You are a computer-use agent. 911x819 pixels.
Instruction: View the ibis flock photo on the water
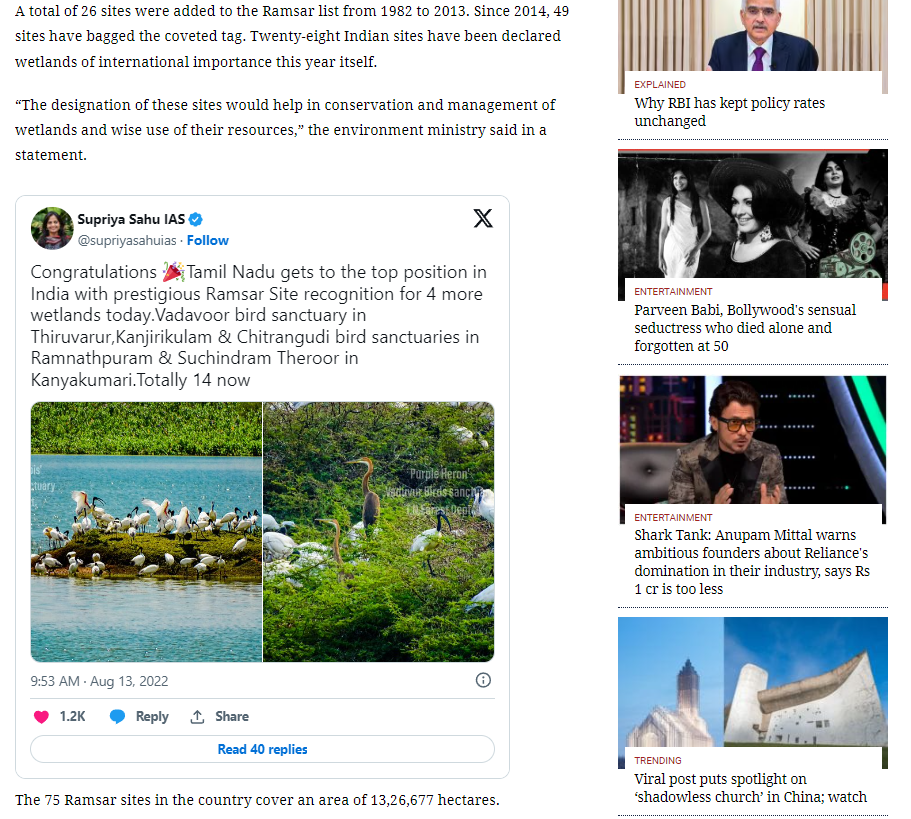coord(146,532)
